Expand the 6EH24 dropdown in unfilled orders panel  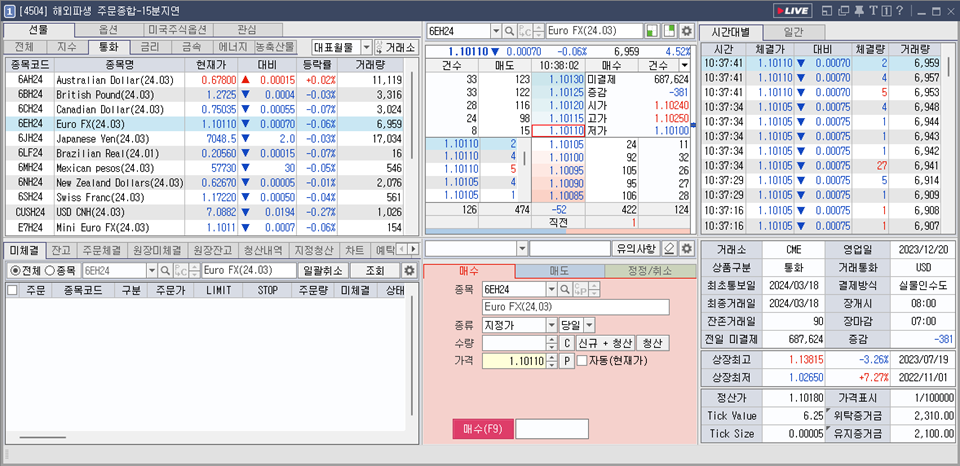coord(152,270)
